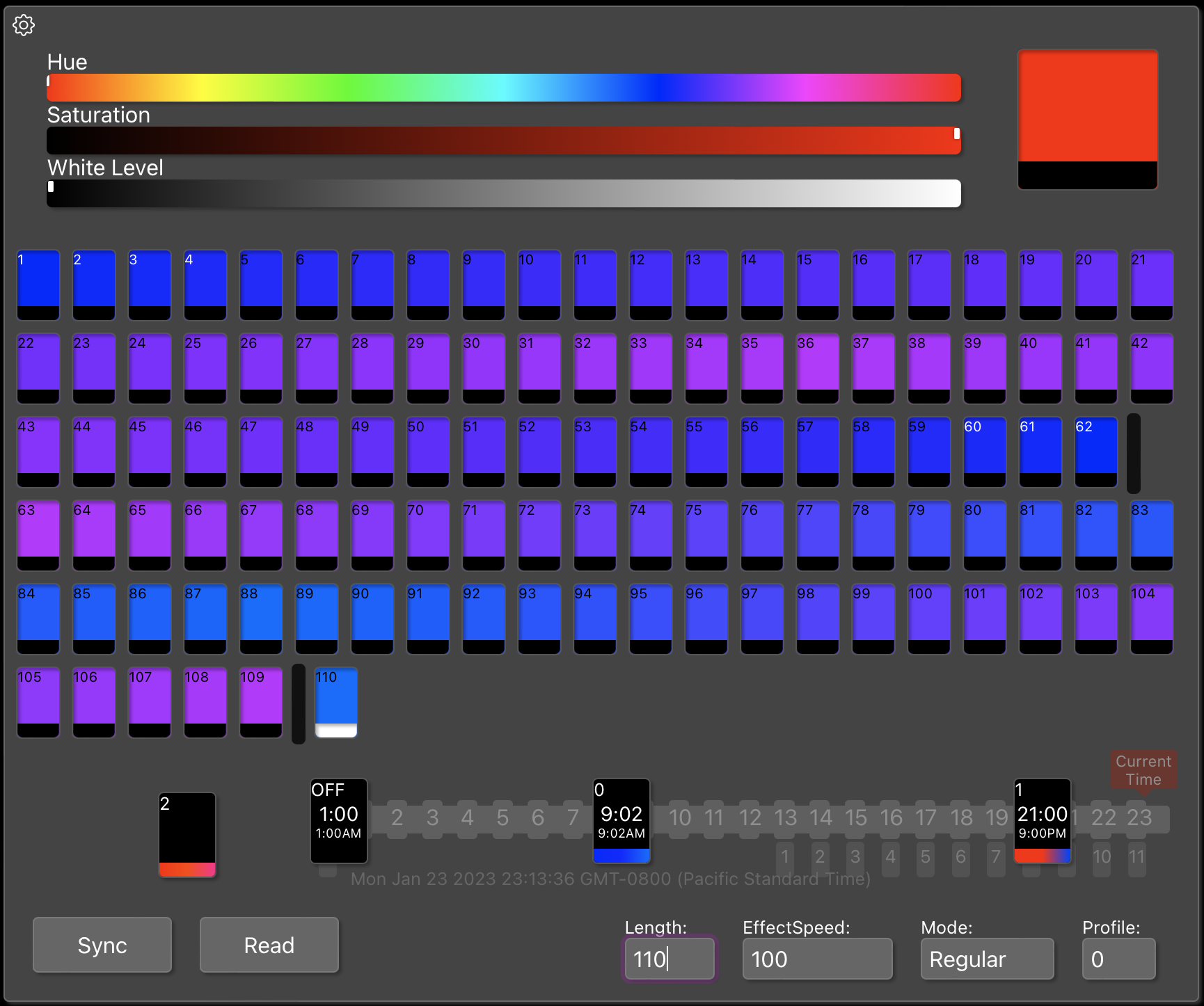The height and width of the screenshot is (1006, 1204).
Task: Click the Length input field
Action: [670, 959]
